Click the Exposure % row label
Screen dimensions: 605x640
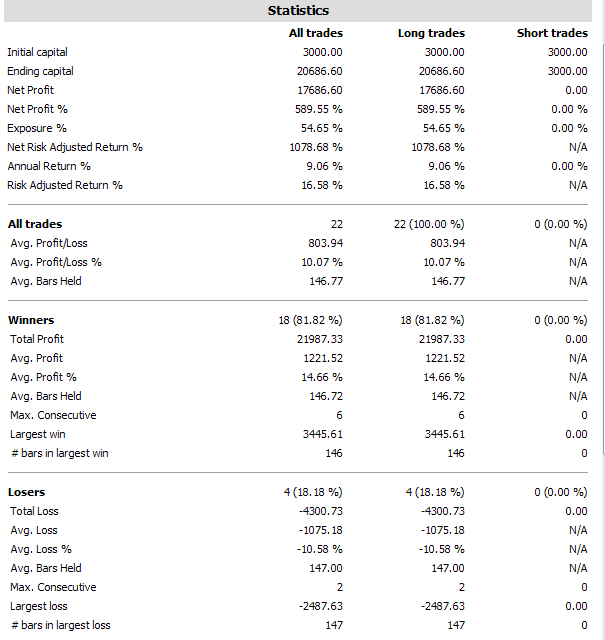click(x=37, y=128)
